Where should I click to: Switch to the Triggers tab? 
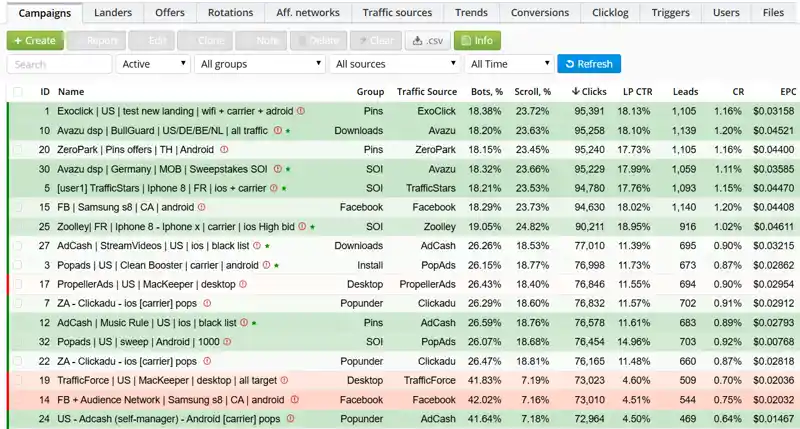[x=670, y=12]
